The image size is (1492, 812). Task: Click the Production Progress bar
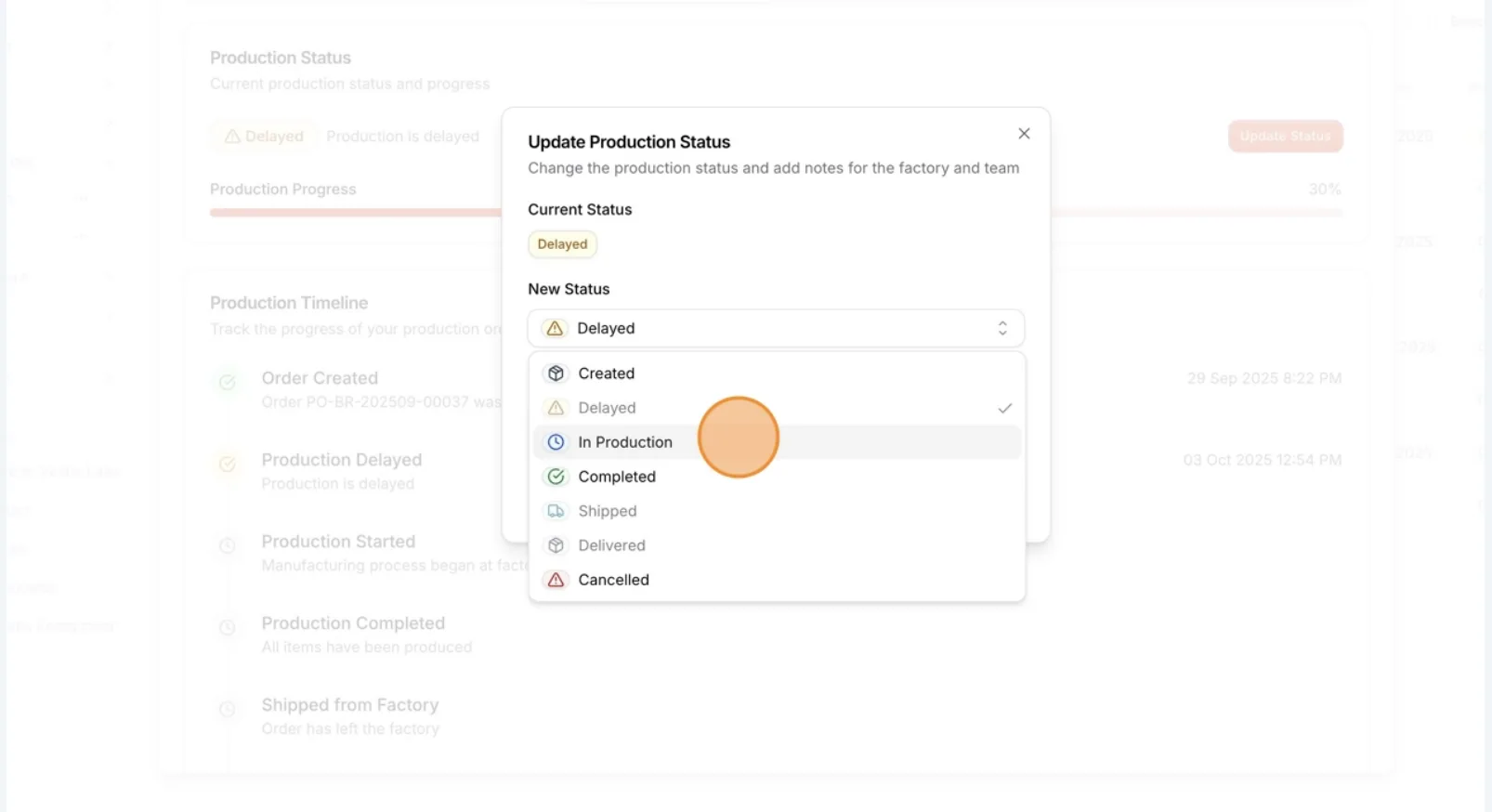776,213
